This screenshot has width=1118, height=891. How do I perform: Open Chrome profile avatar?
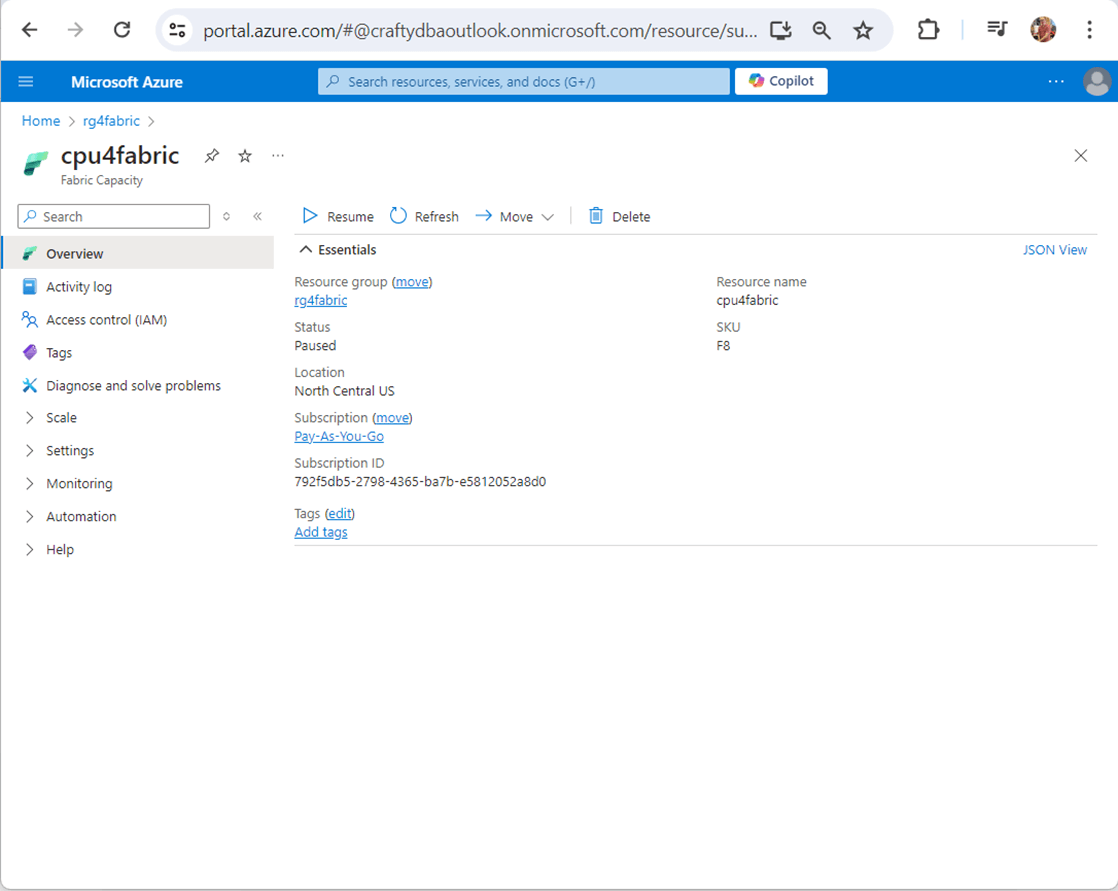[1043, 30]
